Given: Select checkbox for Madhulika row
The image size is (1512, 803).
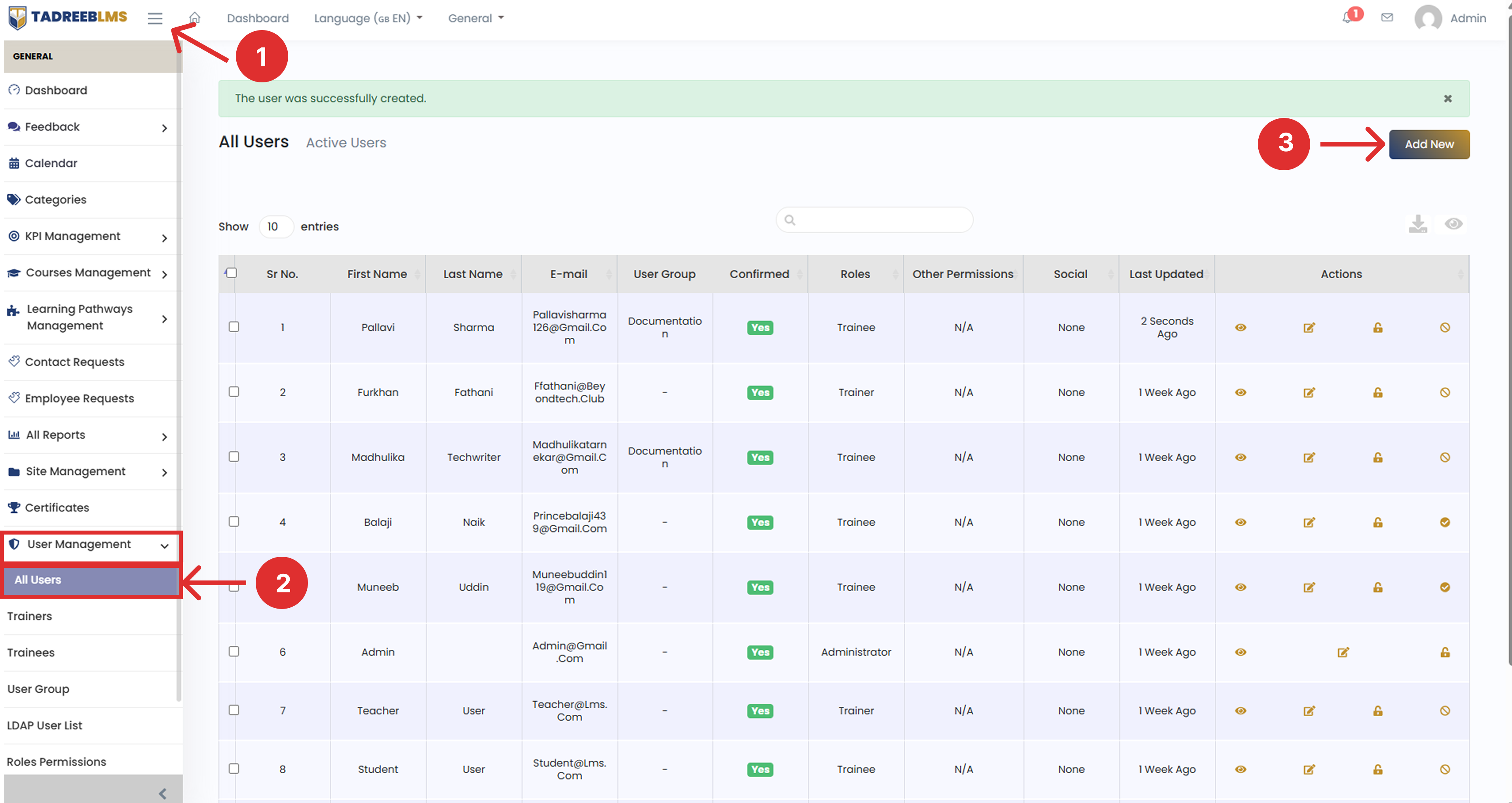Looking at the screenshot, I should click(x=234, y=457).
